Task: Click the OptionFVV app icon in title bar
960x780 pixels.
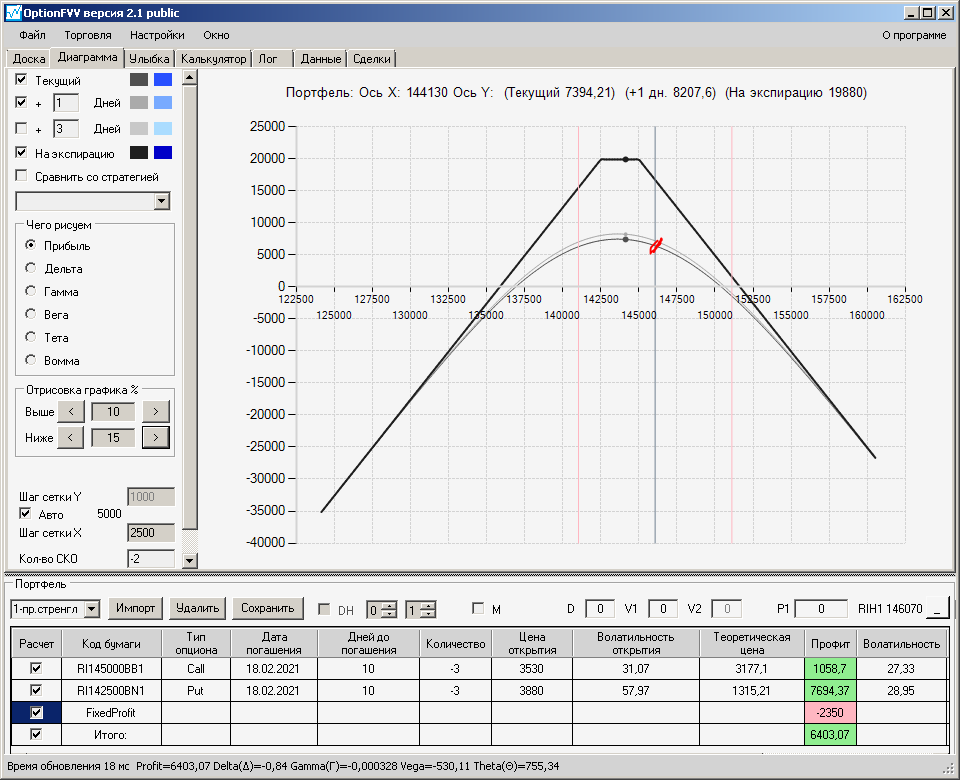Action: click(13, 12)
